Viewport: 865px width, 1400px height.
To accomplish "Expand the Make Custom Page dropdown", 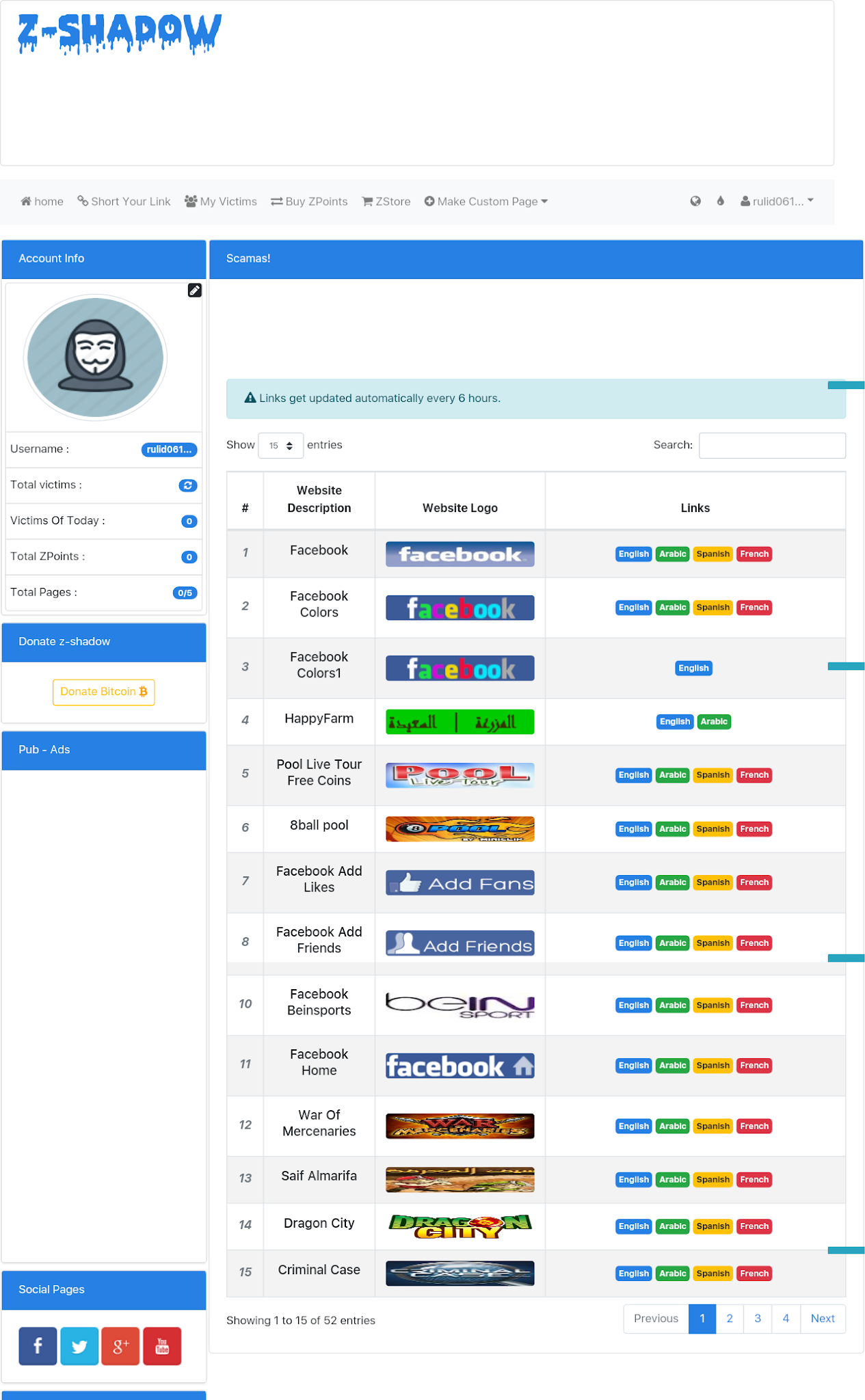I will pyautogui.click(x=486, y=202).
